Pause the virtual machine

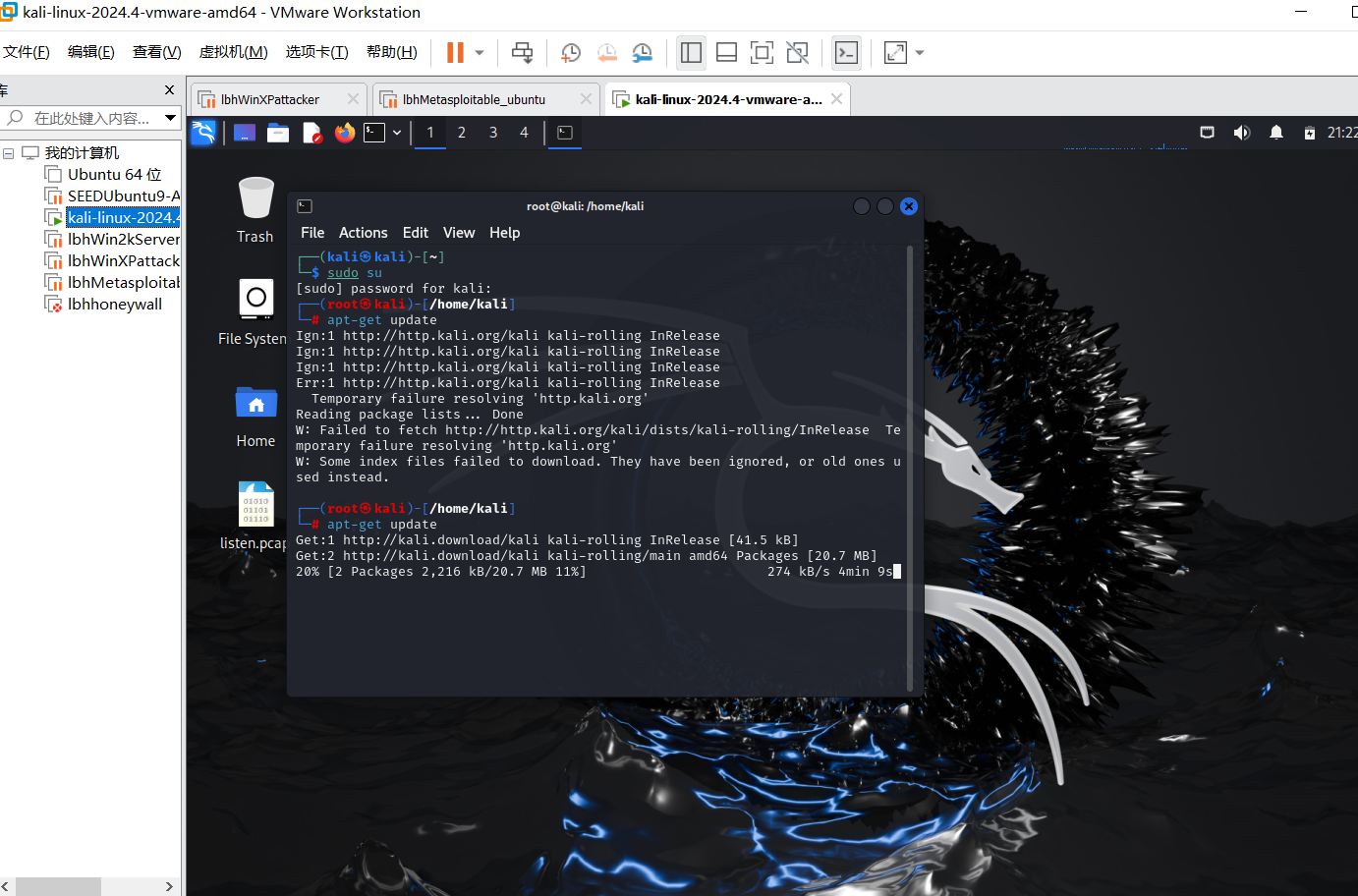[x=455, y=53]
